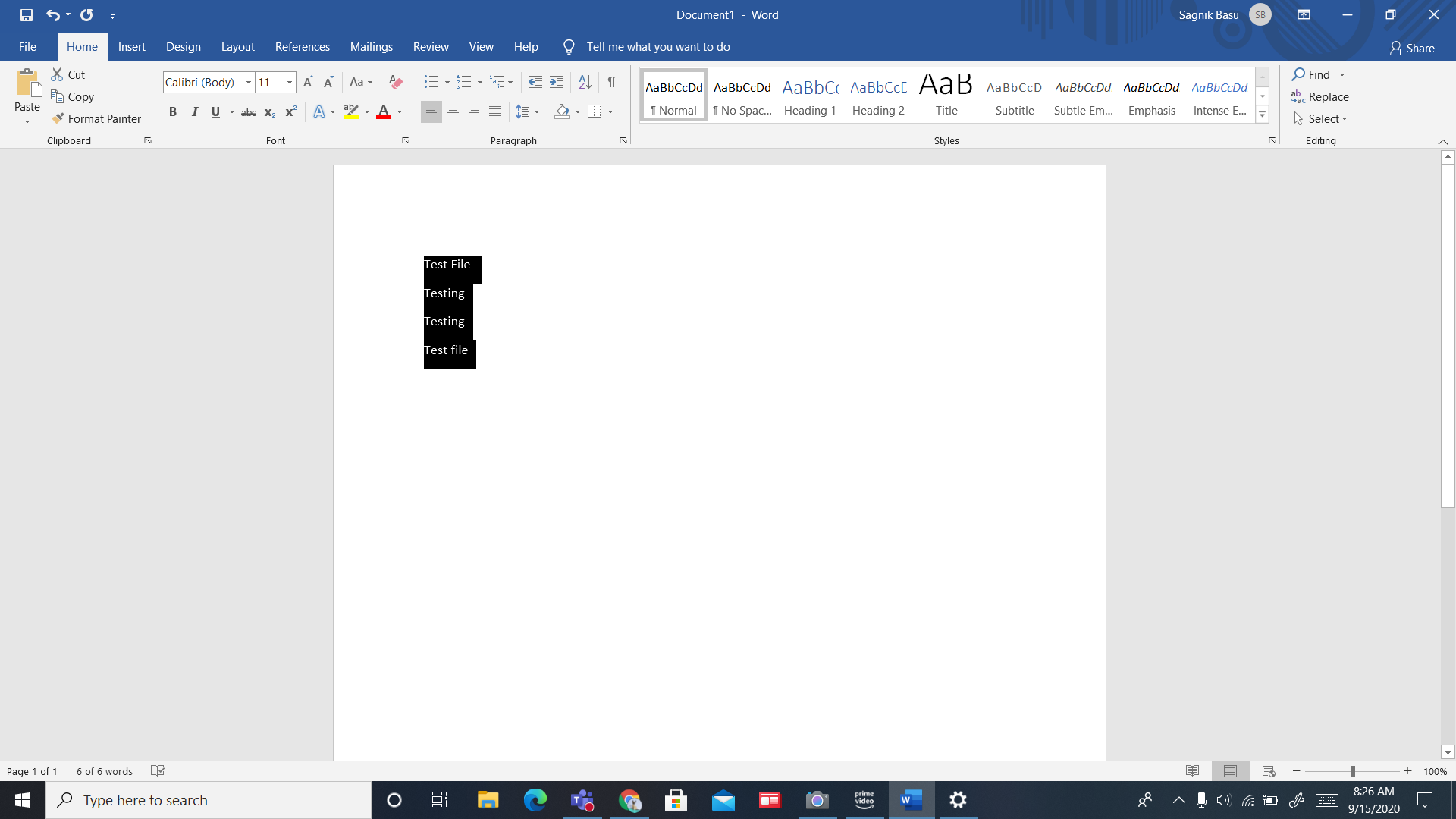Click the Bold formatting icon
The image size is (1456, 819).
172,111
